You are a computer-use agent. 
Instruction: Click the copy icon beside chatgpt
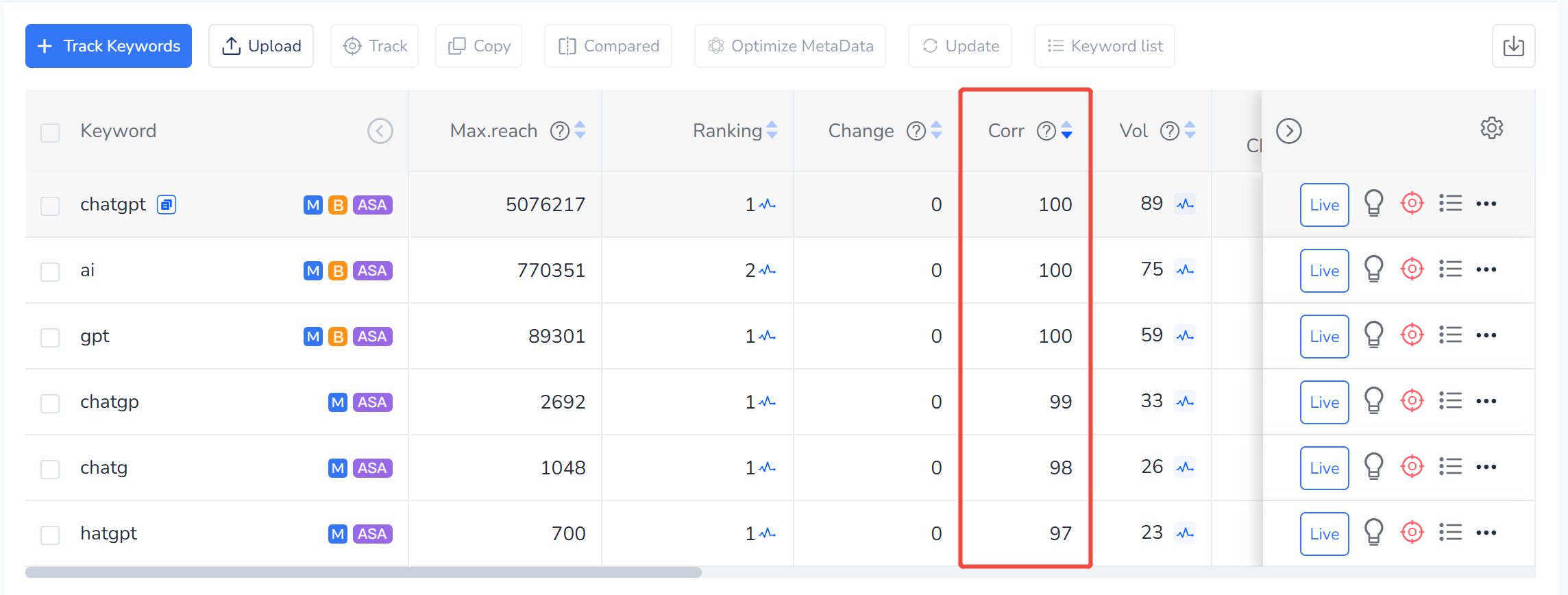[x=167, y=205]
